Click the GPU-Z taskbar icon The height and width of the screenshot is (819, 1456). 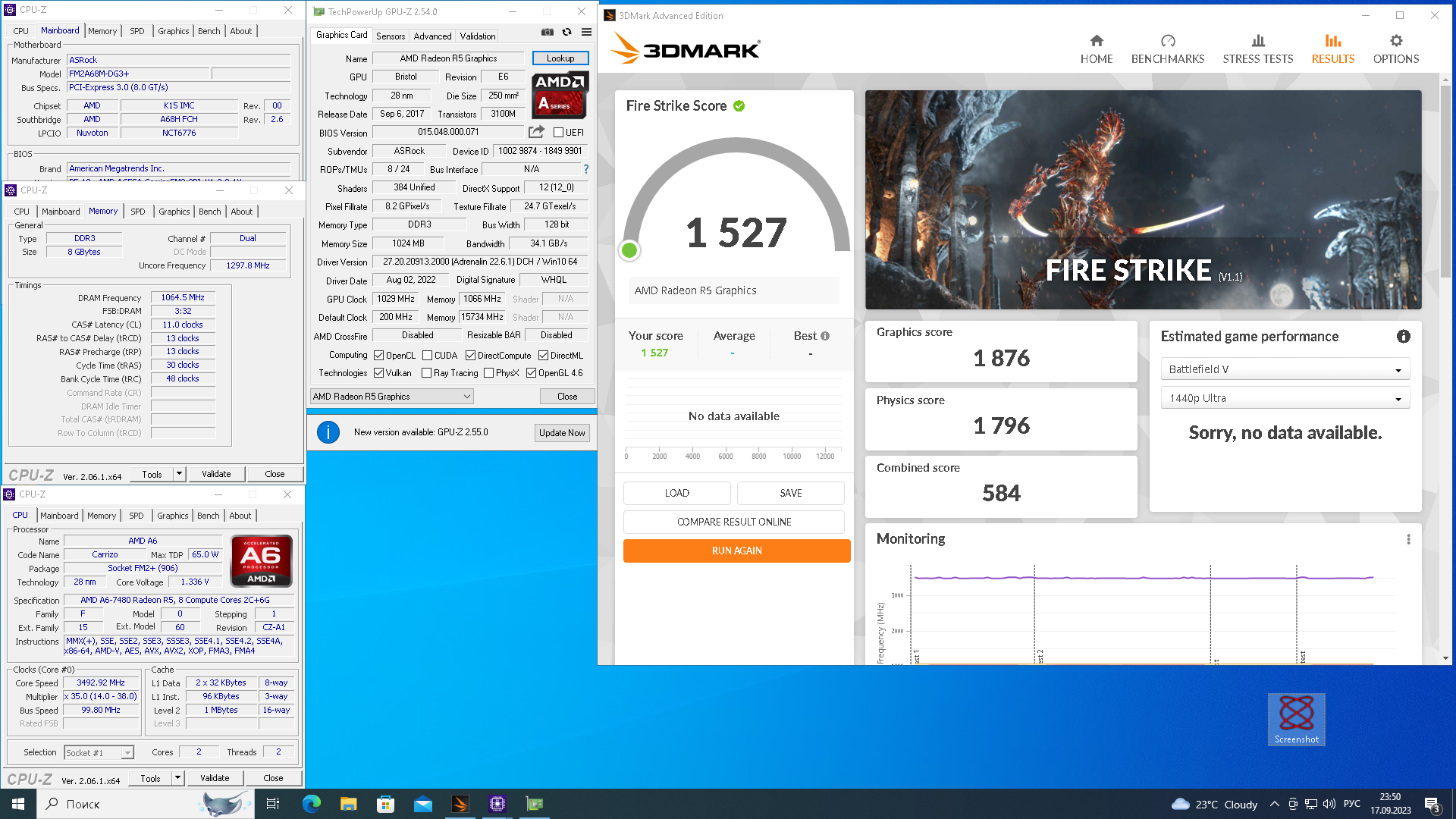(535, 804)
